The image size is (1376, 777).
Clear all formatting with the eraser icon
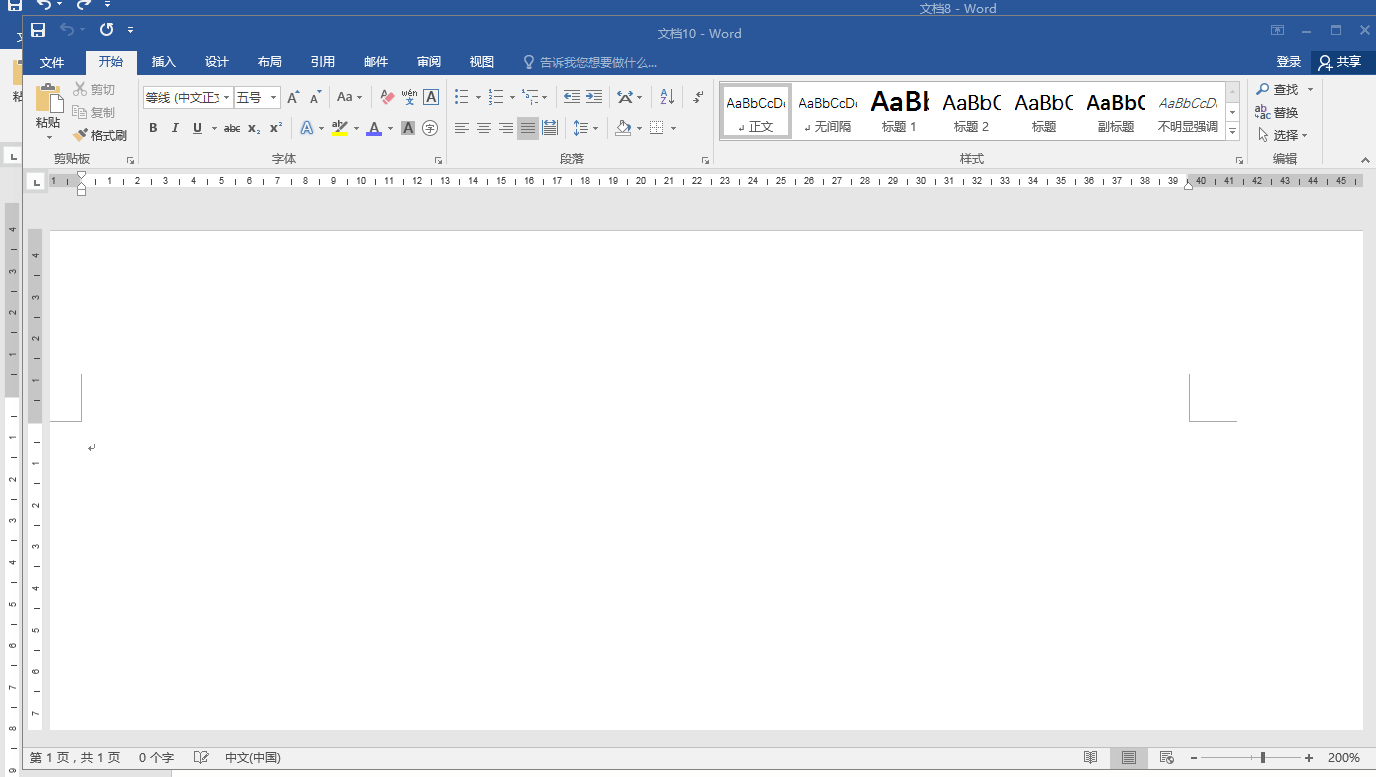click(x=387, y=97)
